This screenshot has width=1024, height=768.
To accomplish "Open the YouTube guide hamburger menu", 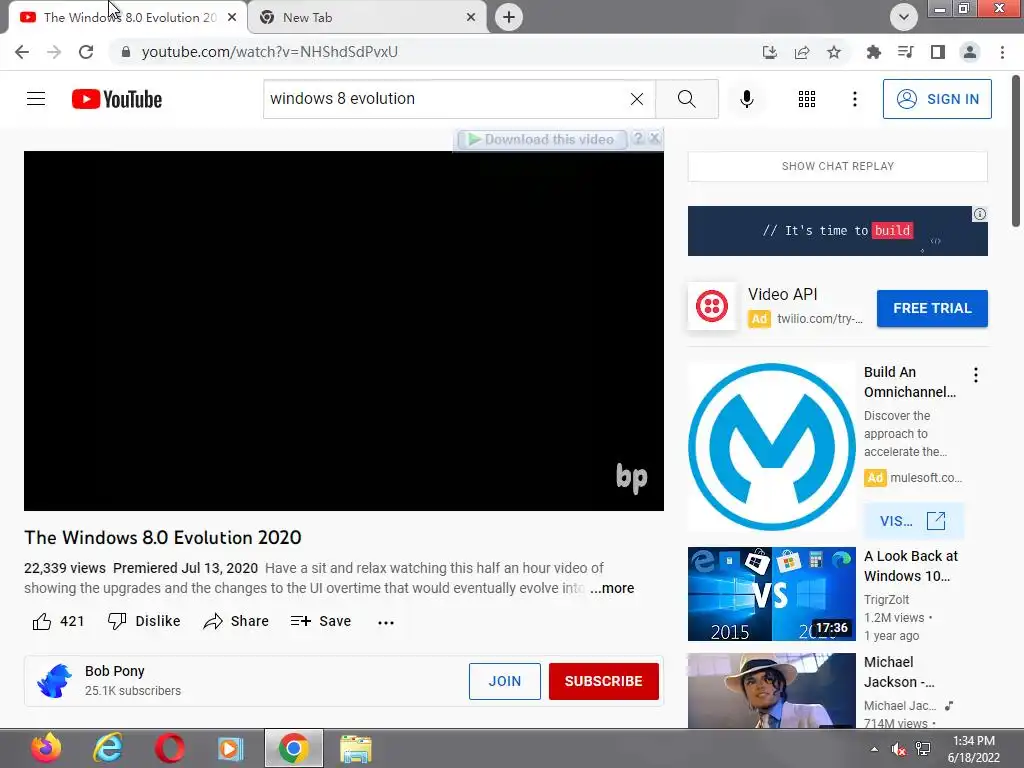I will (36, 99).
